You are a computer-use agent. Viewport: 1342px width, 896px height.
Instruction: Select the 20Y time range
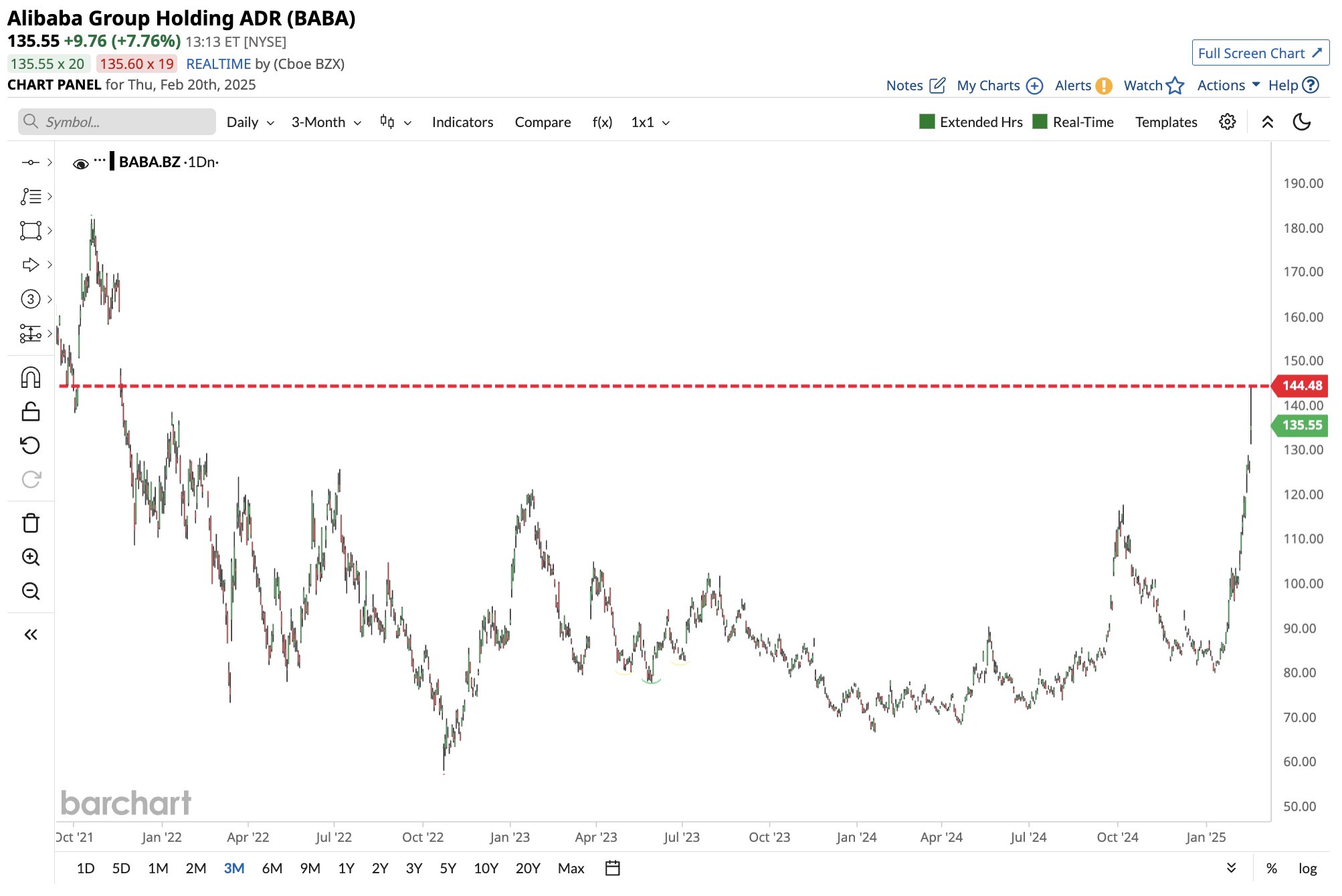[x=527, y=868]
